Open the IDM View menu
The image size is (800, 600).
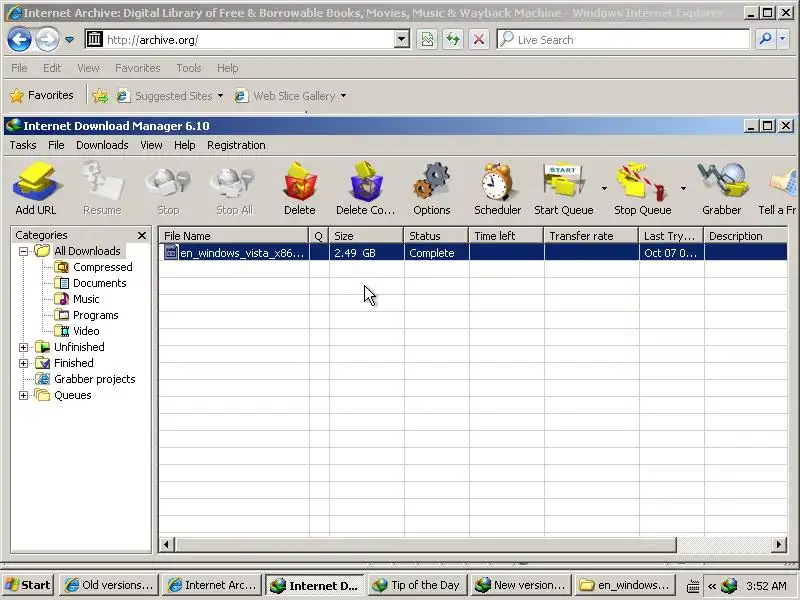[x=152, y=145]
